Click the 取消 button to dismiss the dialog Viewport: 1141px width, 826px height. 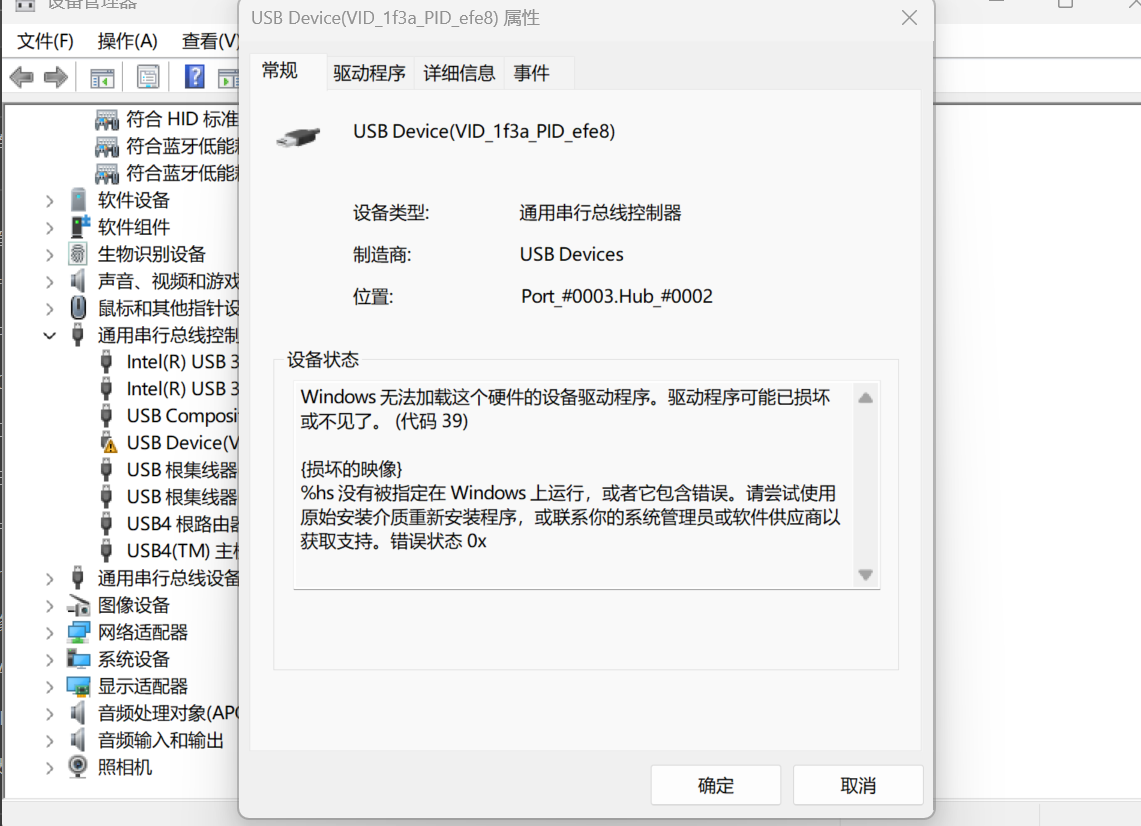point(857,785)
